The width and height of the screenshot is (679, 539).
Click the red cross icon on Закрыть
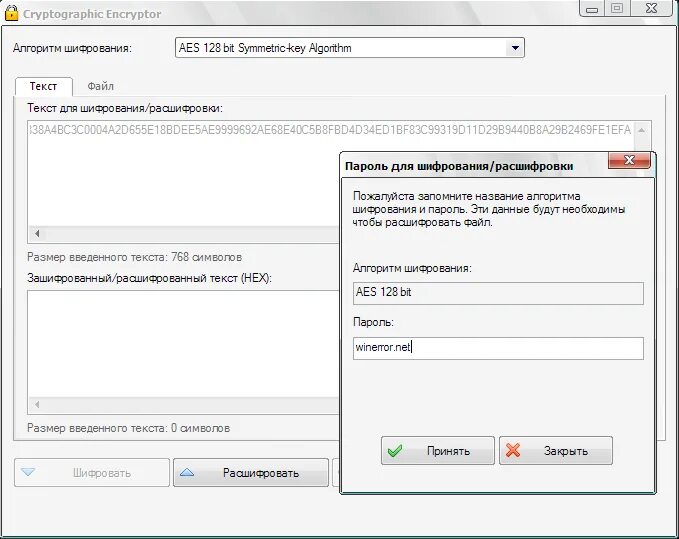click(513, 450)
